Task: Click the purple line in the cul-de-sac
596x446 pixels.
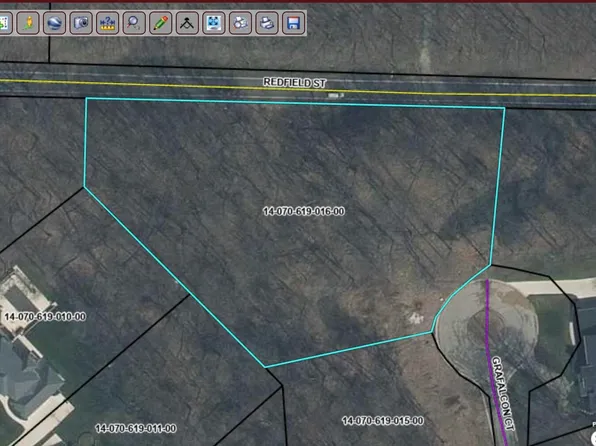Action: (493, 342)
